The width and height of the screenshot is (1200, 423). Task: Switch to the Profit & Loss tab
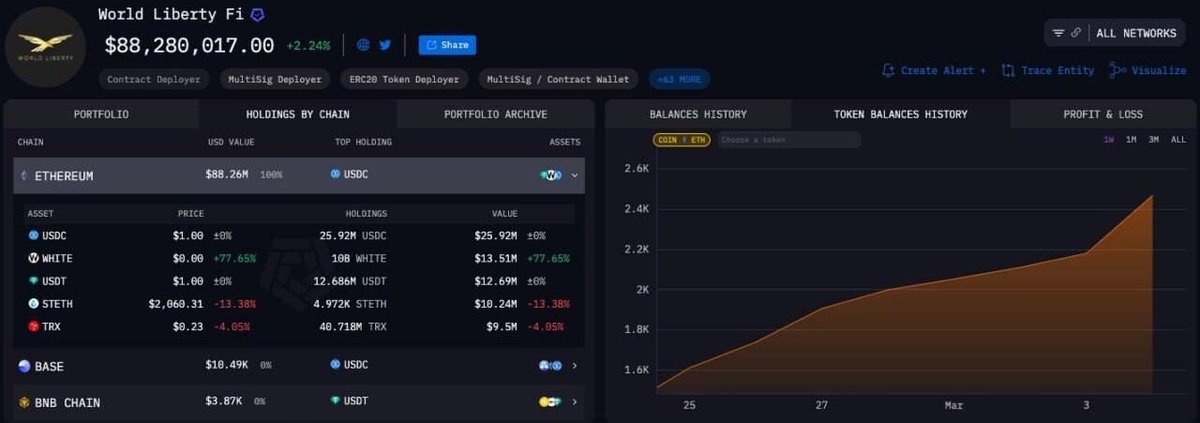pos(1102,114)
